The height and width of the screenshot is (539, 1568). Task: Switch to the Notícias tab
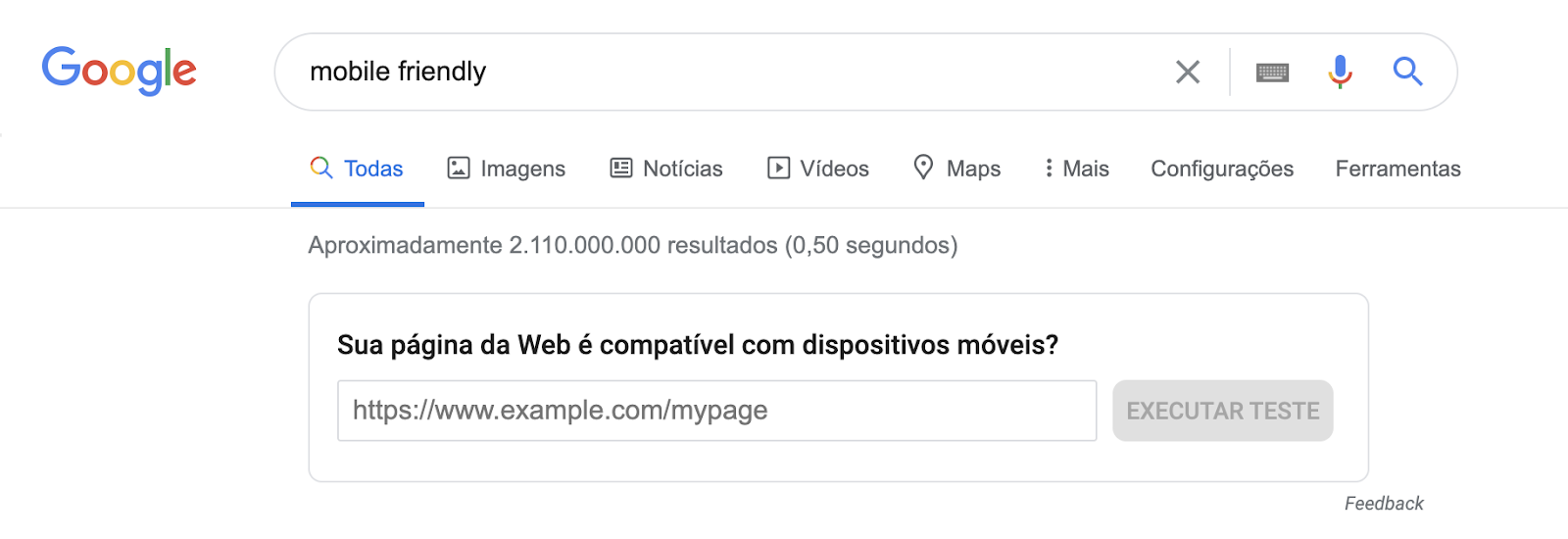click(666, 169)
